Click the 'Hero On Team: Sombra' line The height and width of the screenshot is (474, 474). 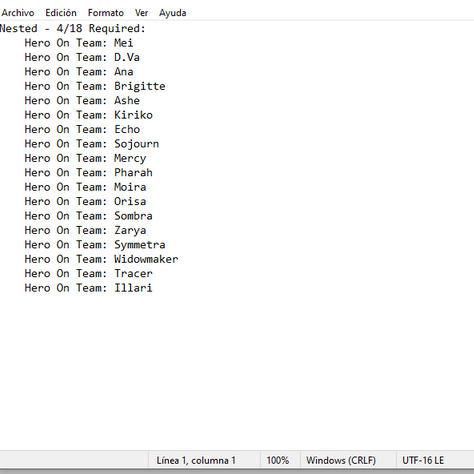click(x=88, y=216)
